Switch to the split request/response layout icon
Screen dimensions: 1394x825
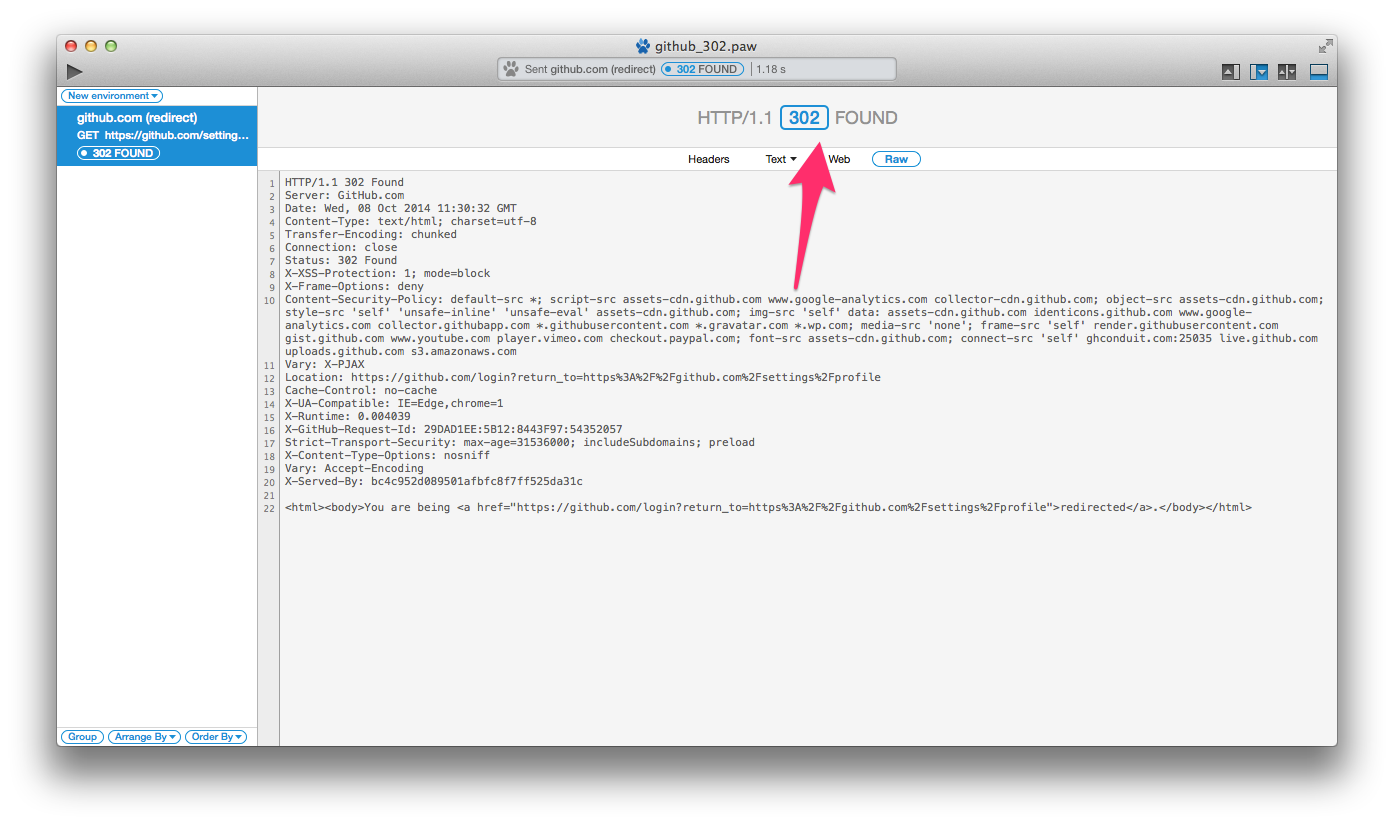[x=1287, y=72]
